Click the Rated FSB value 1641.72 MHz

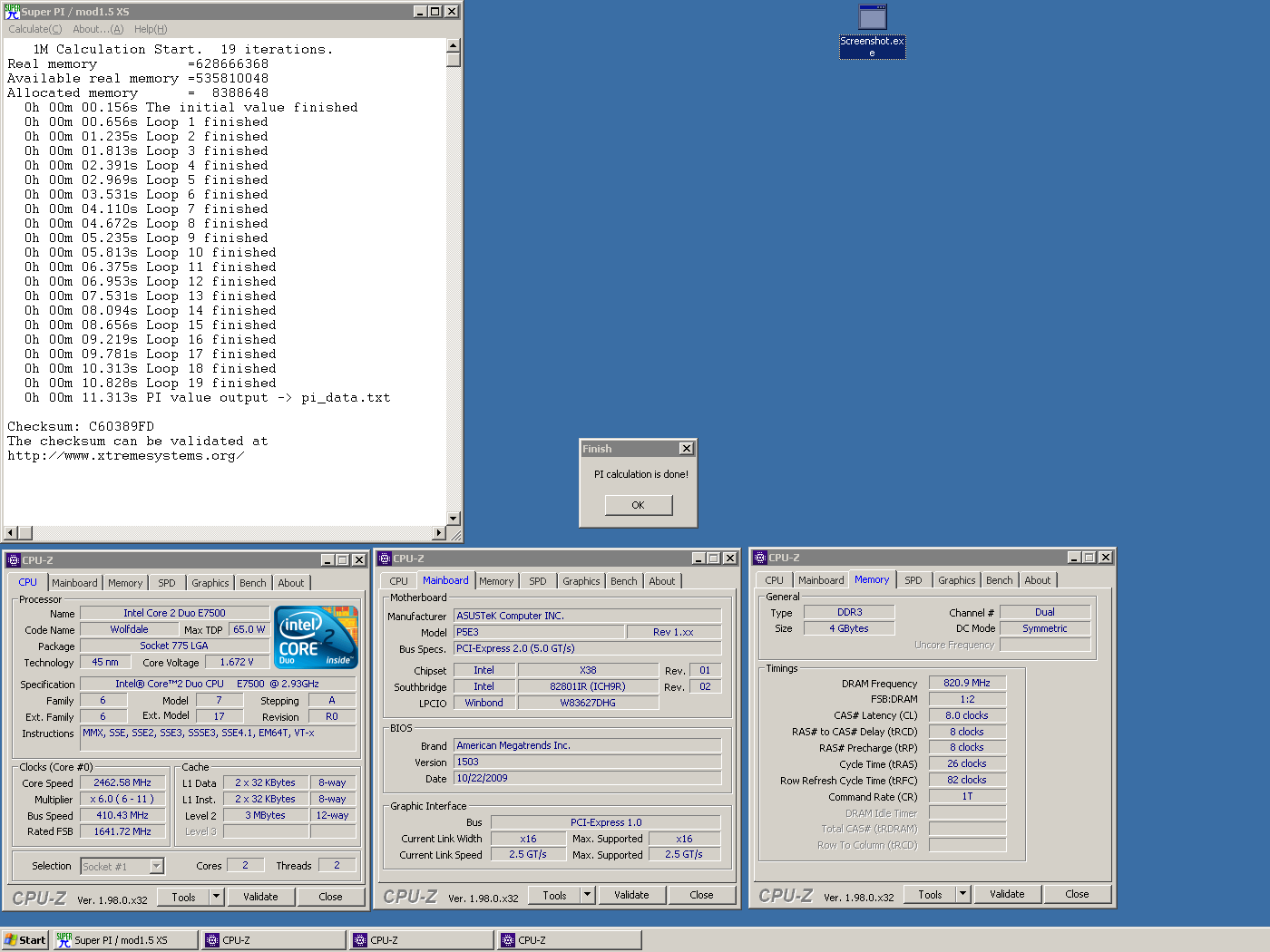(122, 831)
